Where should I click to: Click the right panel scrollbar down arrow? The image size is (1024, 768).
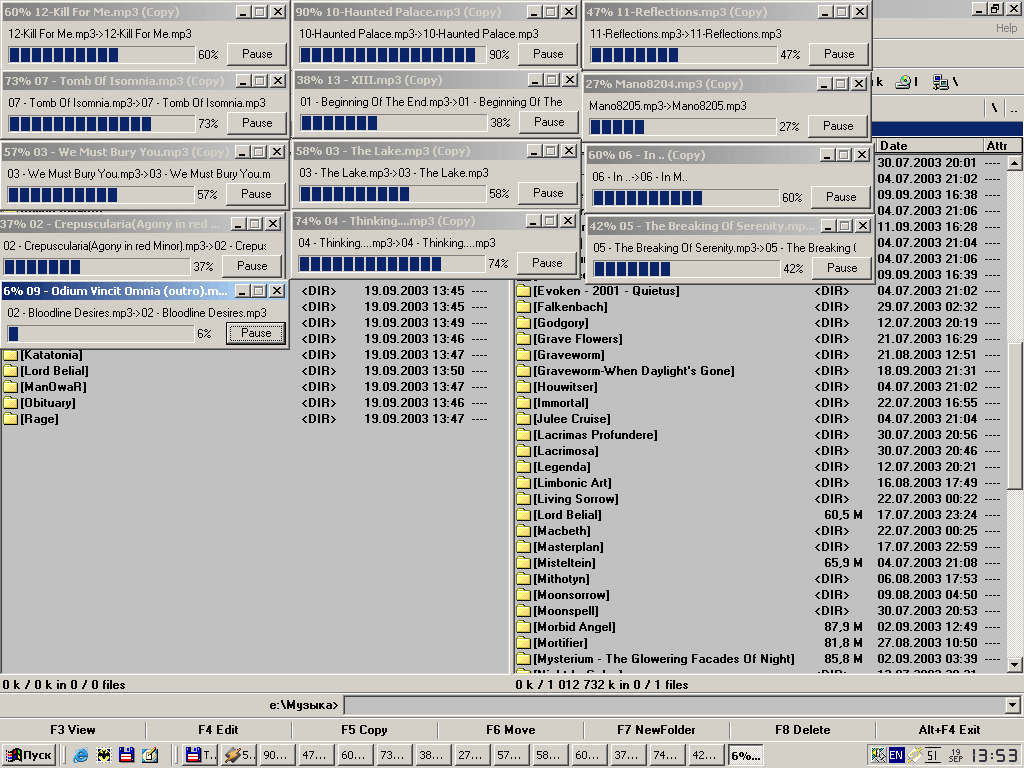coord(1014,665)
